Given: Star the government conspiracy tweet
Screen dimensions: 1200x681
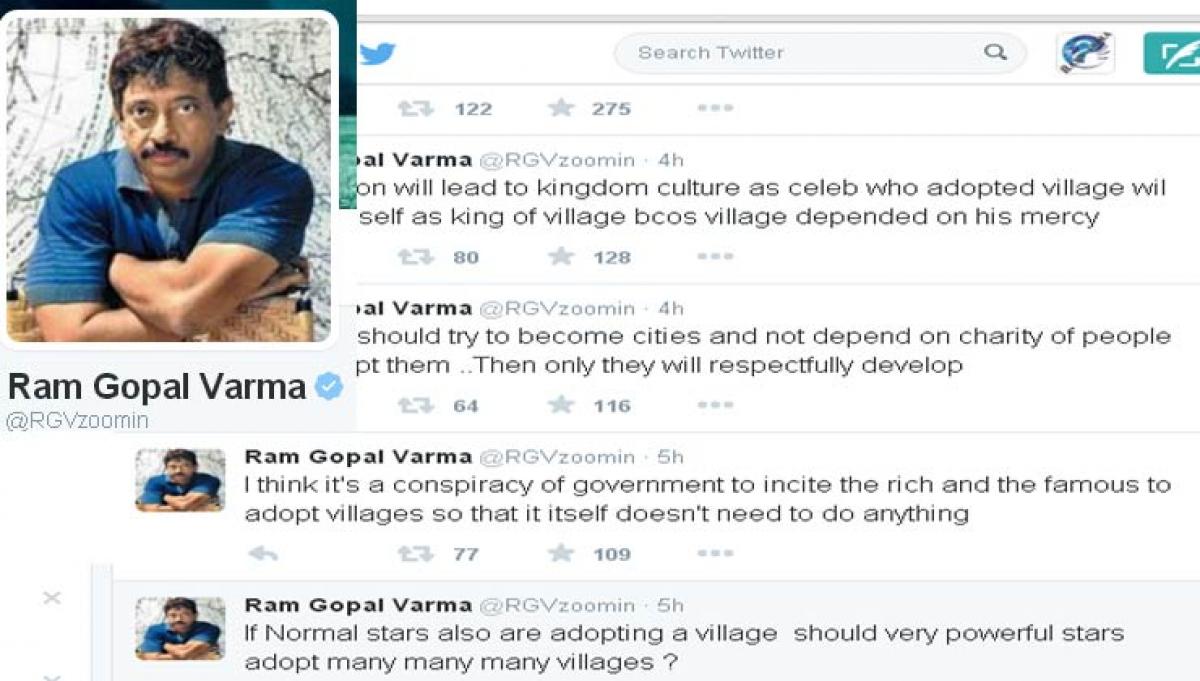Looking at the screenshot, I should coord(561,553).
